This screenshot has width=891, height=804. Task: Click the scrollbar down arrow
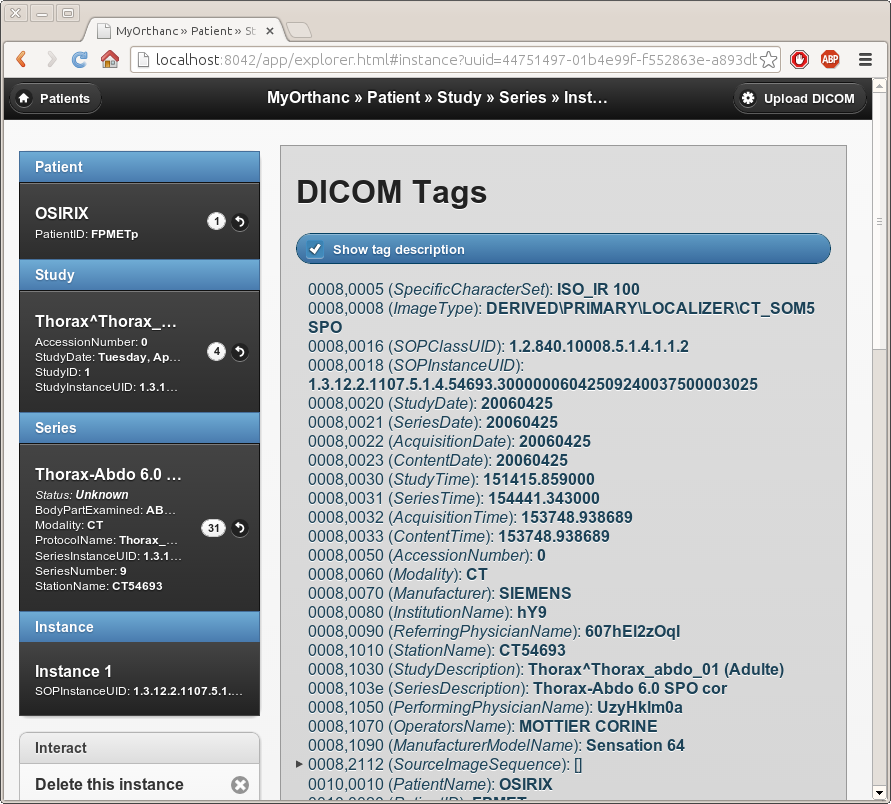[x=879, y=792]
